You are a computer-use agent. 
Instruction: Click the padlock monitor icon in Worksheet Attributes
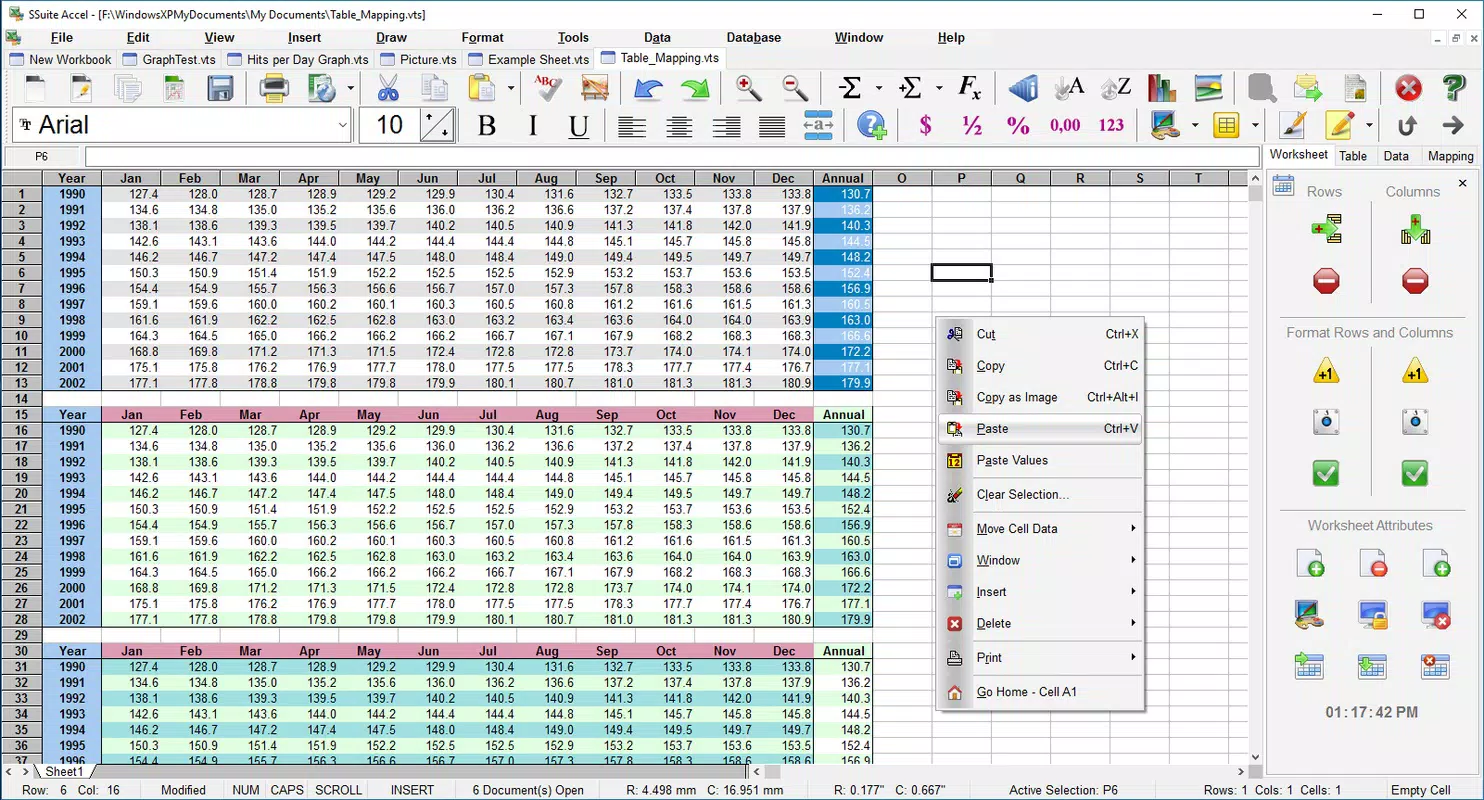[x=1373, y=614]
